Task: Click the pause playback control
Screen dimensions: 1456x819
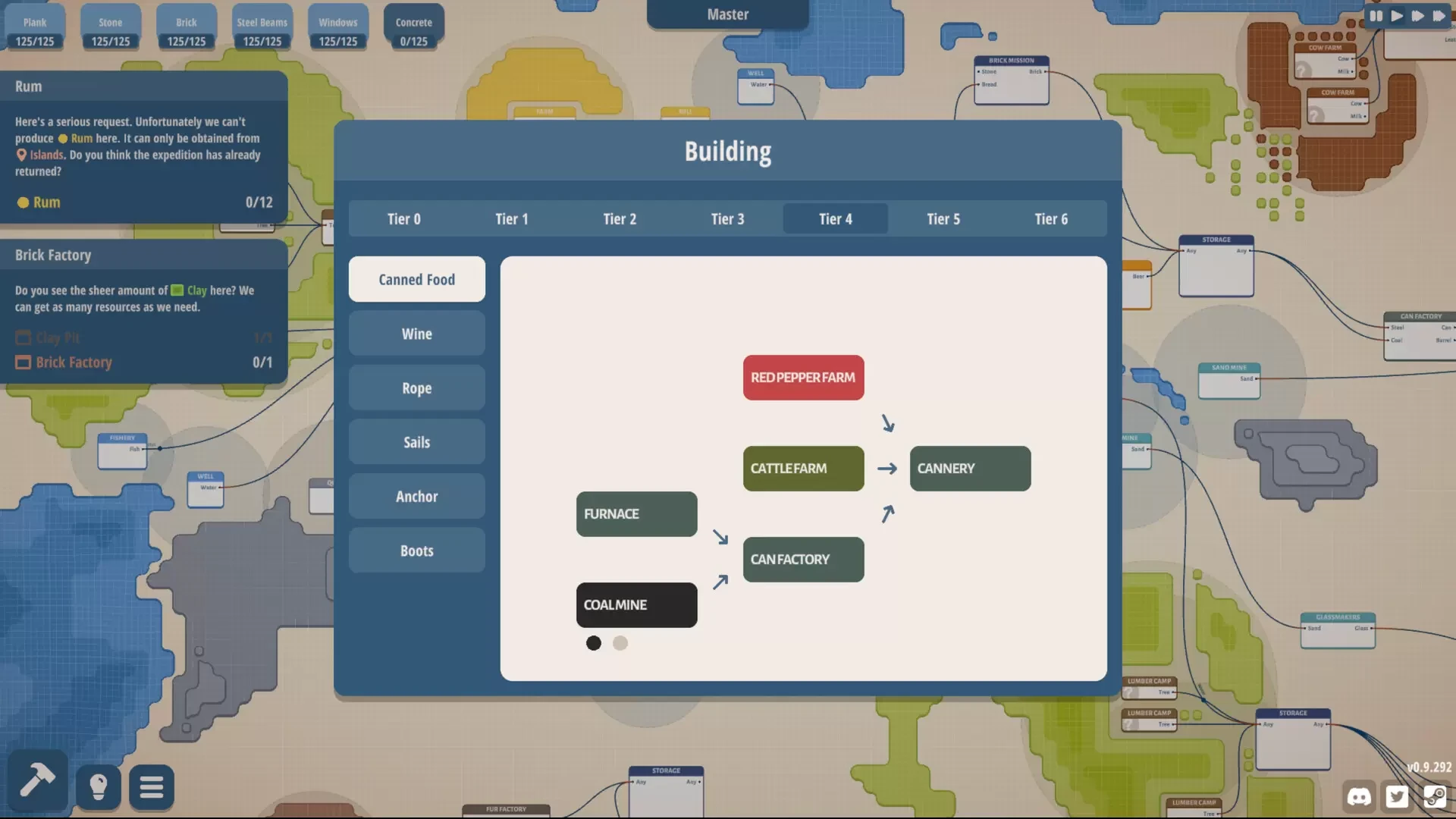Action: 1376,15
